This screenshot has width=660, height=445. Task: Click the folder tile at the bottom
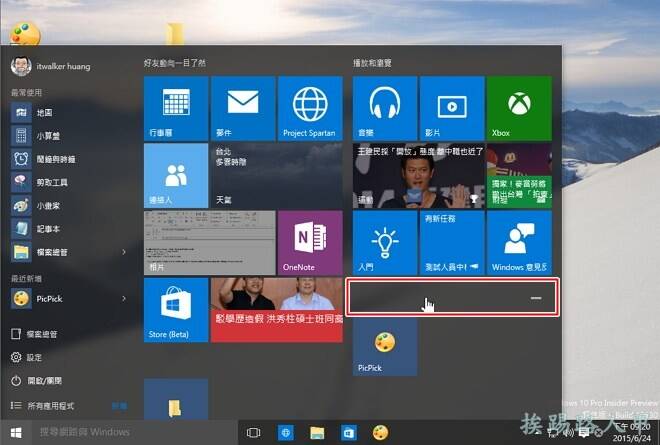(176, 399)
